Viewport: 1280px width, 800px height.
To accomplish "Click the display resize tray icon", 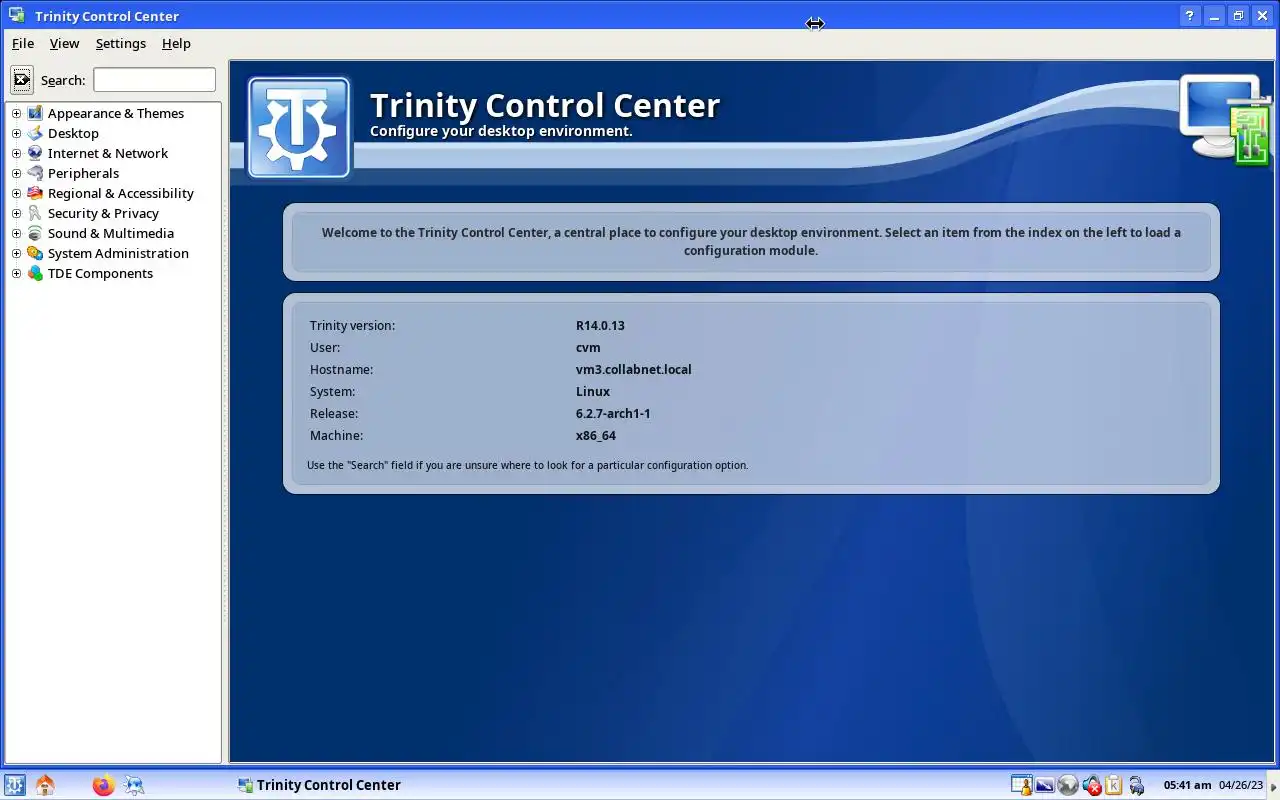I will pyautogui.click(x=1045, y=785).
